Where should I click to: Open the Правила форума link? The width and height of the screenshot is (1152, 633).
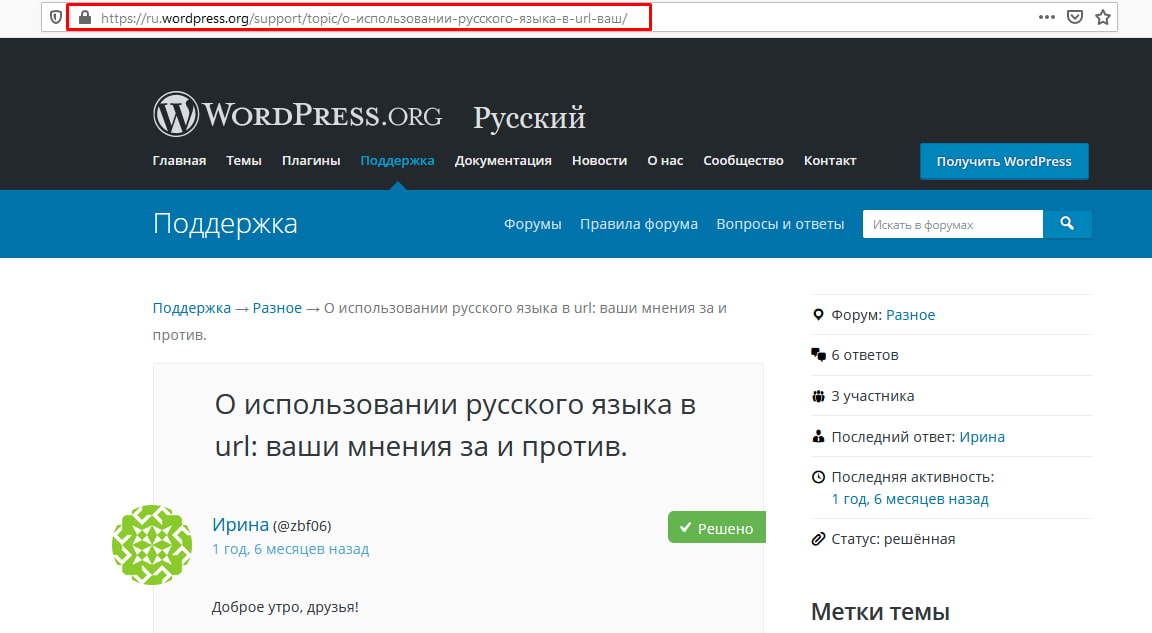[638, 224]
